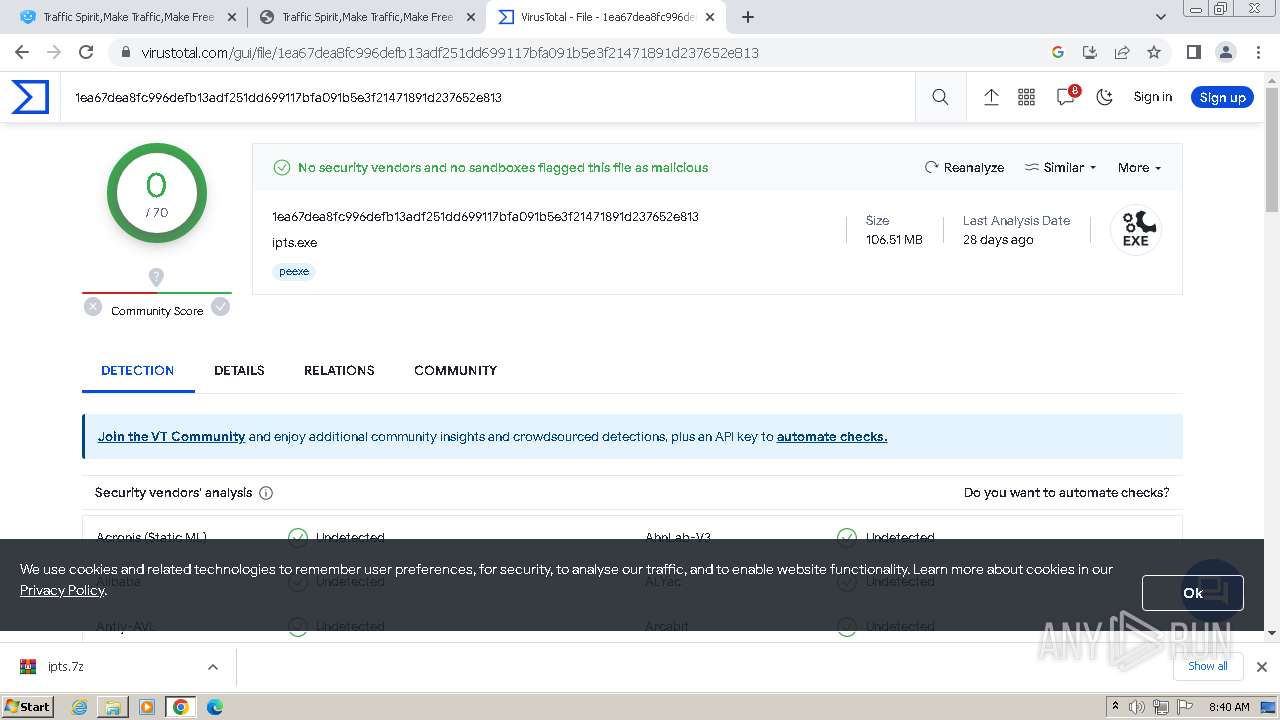
Task: Click the browser reload icon
Action: [x=86, y=52]
